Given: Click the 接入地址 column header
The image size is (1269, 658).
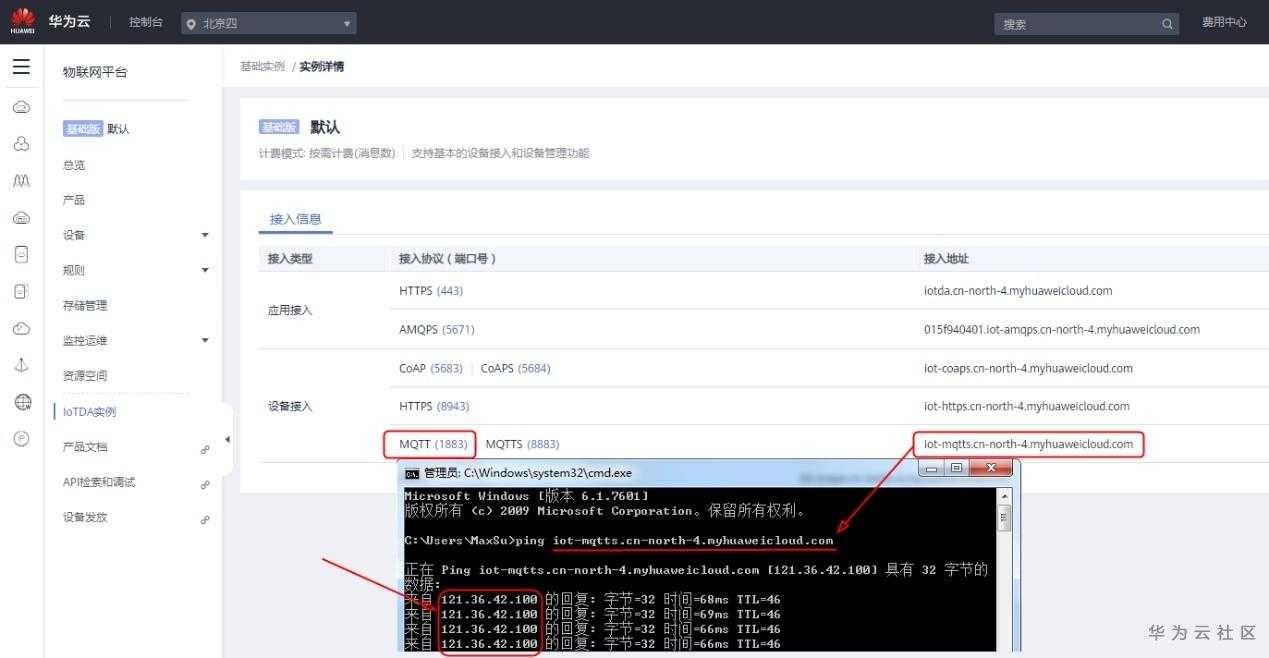Looking at the screenshot, I should (x=946, y=258).
